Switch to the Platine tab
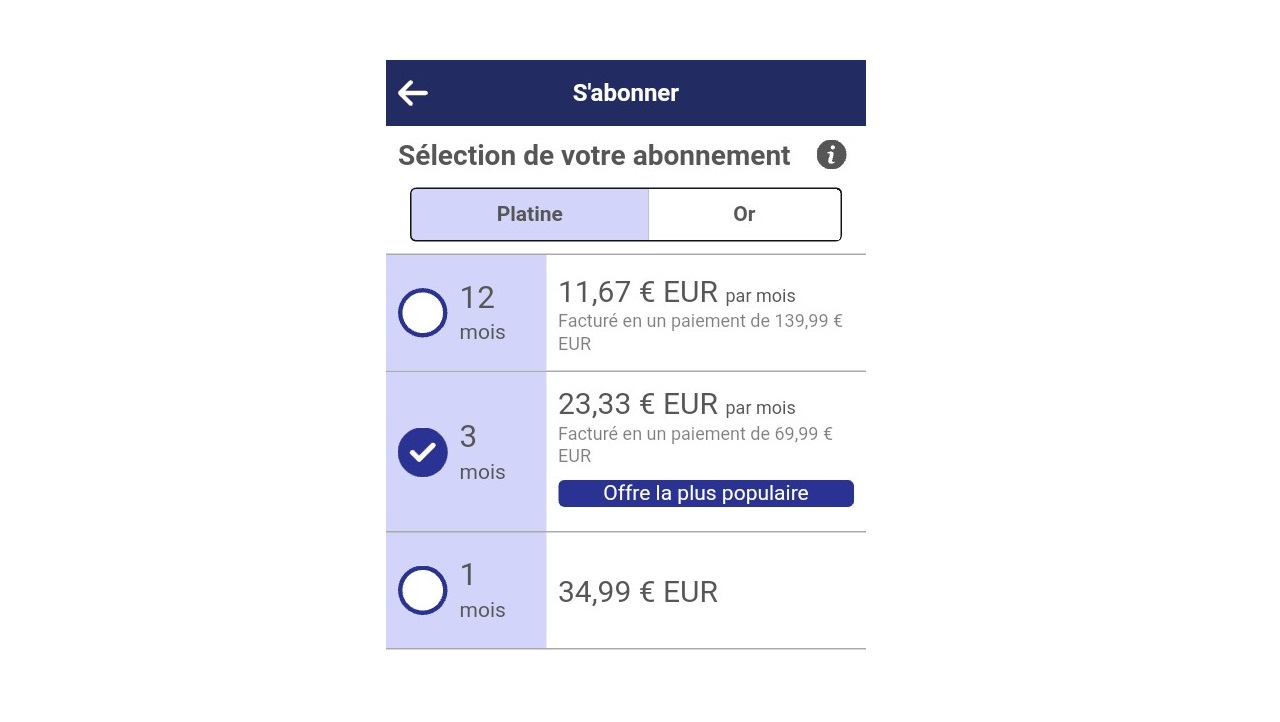The image size is (1280, 722). point(529,214)
